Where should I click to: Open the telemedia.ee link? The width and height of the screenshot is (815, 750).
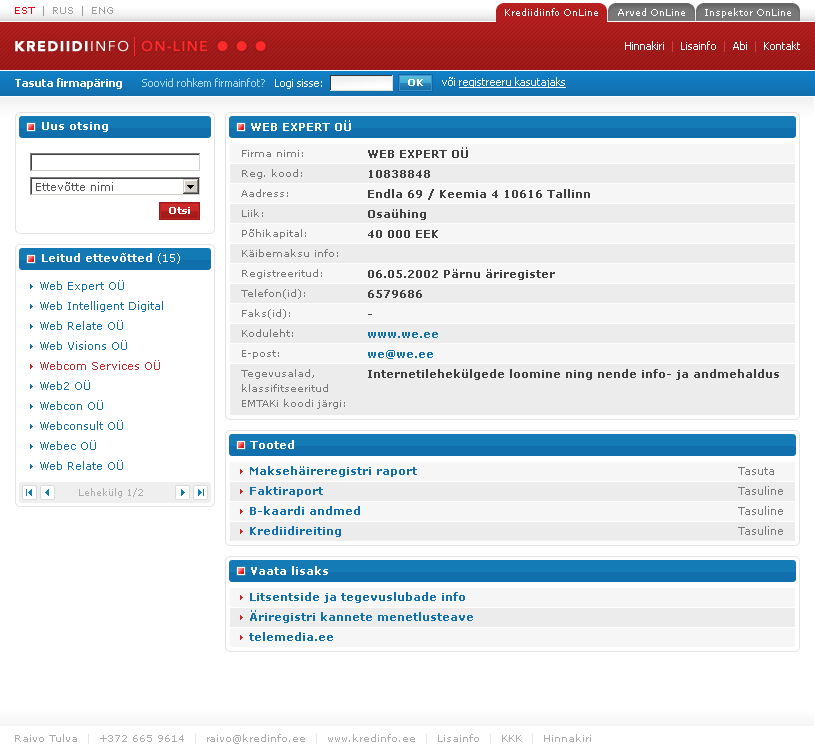(x=291, y=637)
